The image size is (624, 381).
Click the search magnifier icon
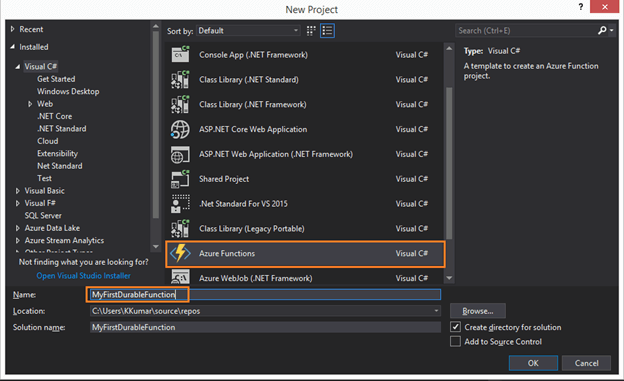click(602, 30)
